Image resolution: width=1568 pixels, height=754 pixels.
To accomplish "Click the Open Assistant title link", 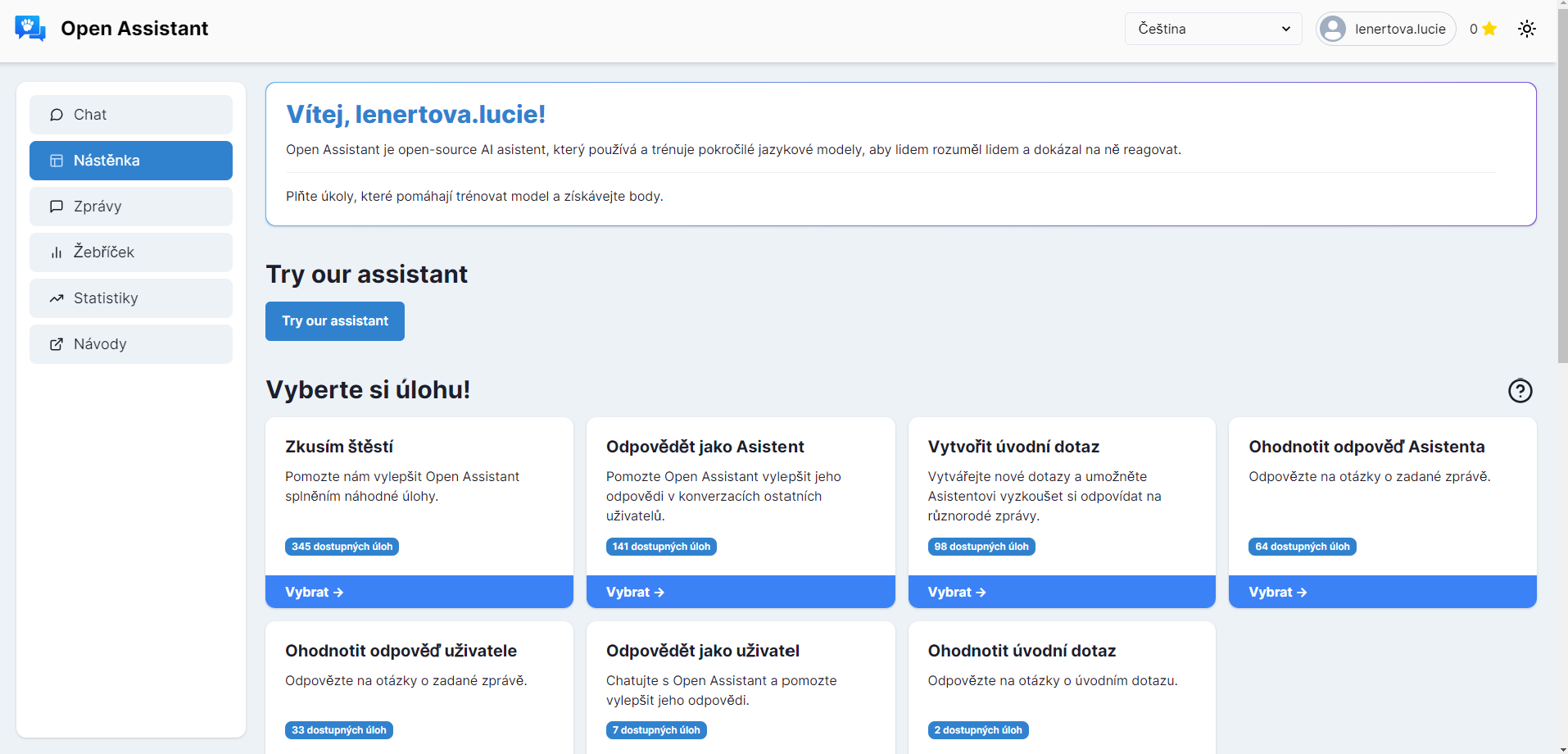I will point(134,29).
